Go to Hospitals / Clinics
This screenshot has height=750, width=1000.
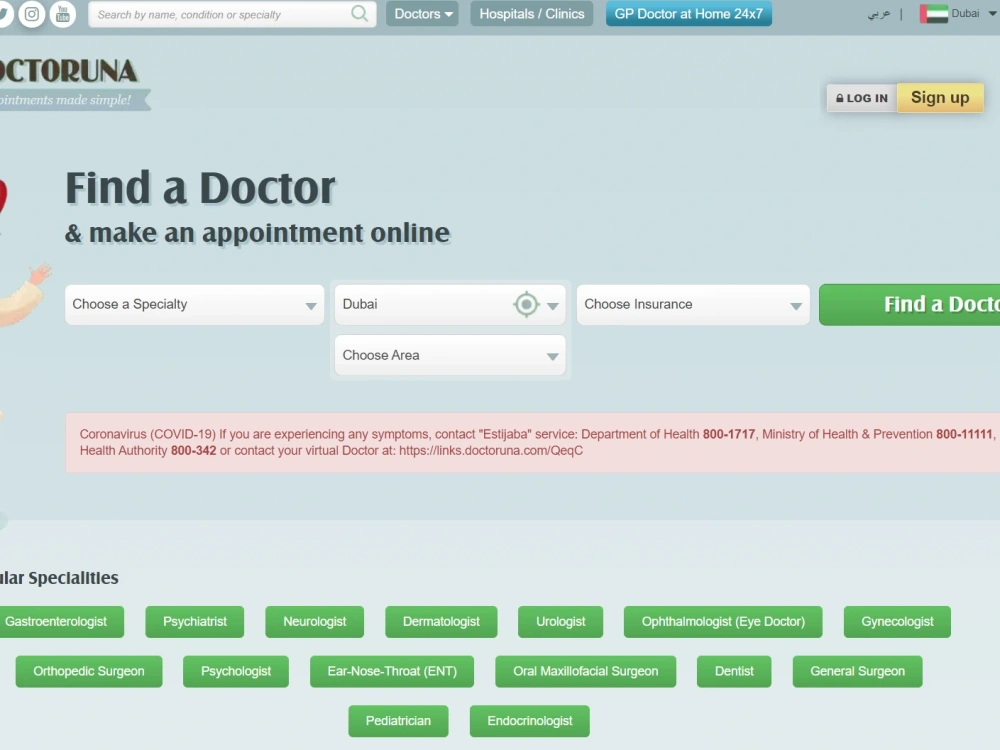coord(531,13)
